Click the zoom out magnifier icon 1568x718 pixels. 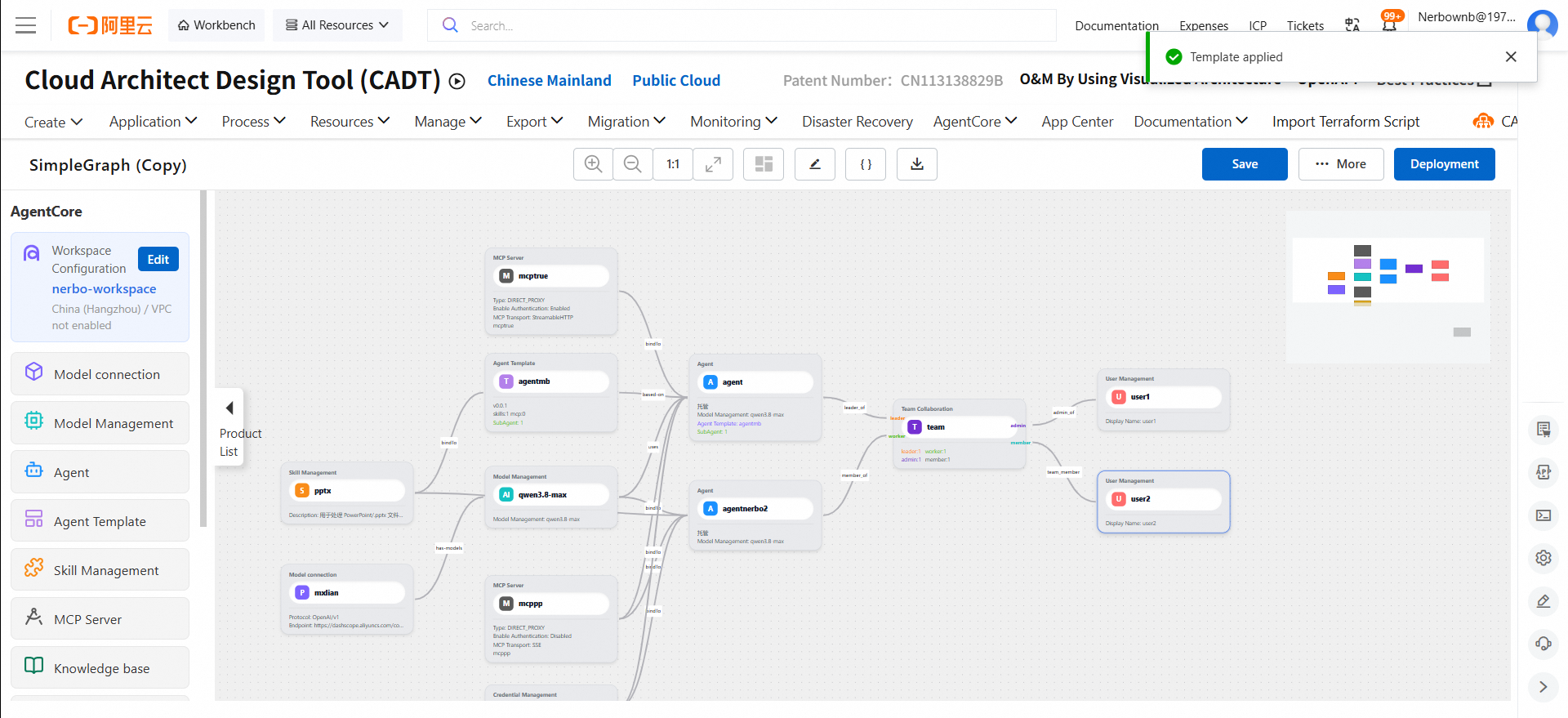coord(633,164)
